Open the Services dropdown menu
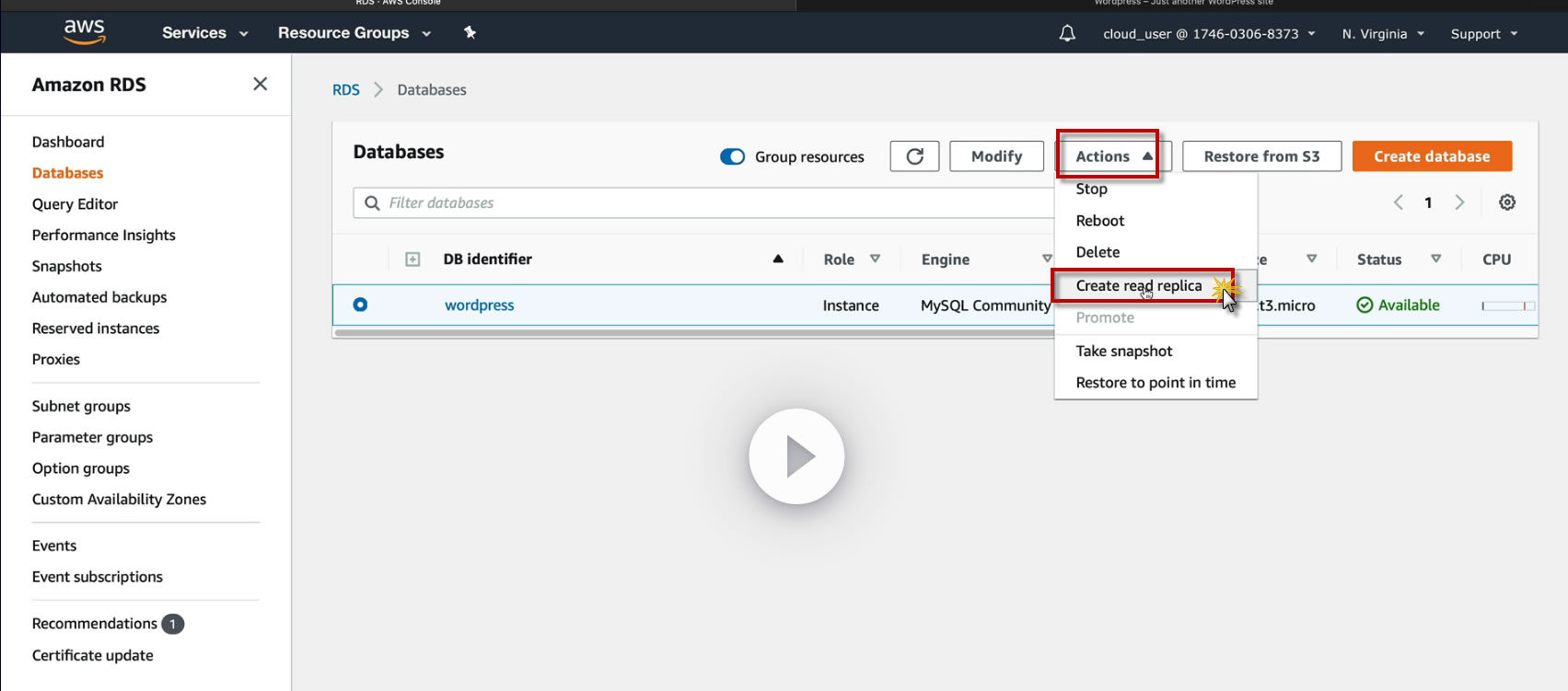The width and height of the screenshot is (1568, 691). click(204, 33)
